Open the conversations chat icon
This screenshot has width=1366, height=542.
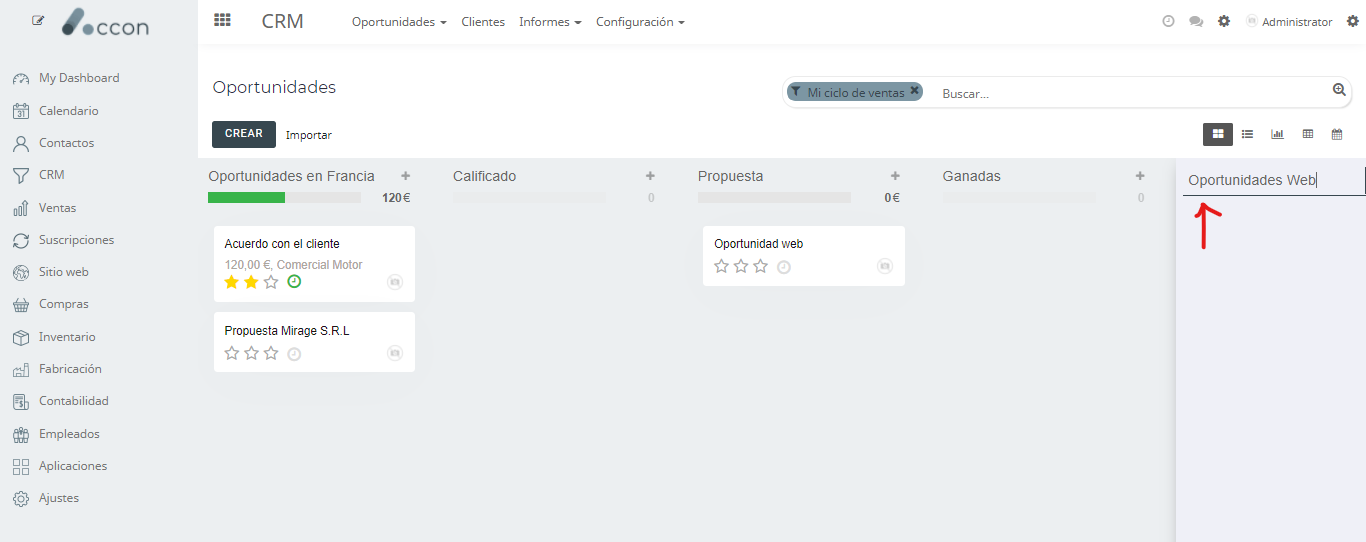tap(1196, 21)
